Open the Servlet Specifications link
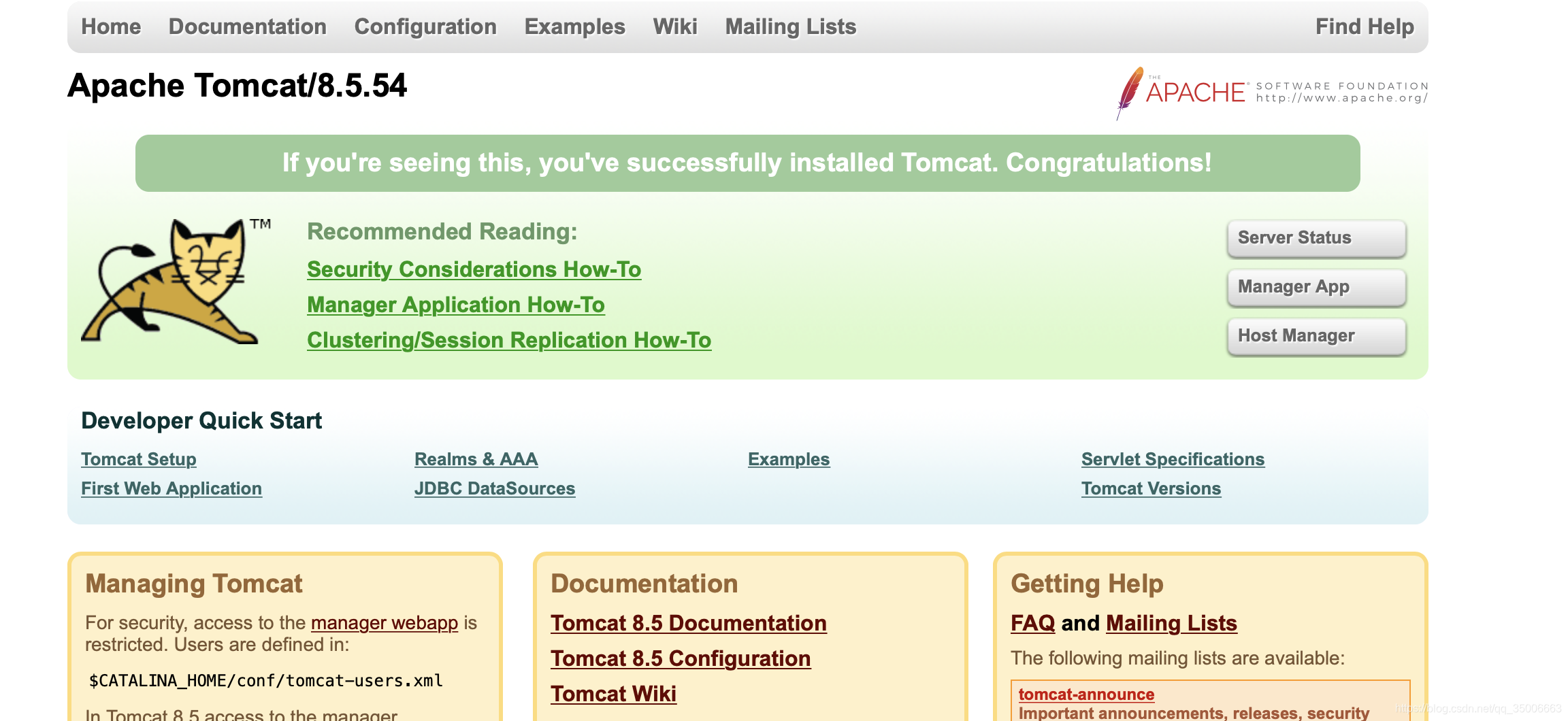1568x721 pixels. pos(1173,459)
